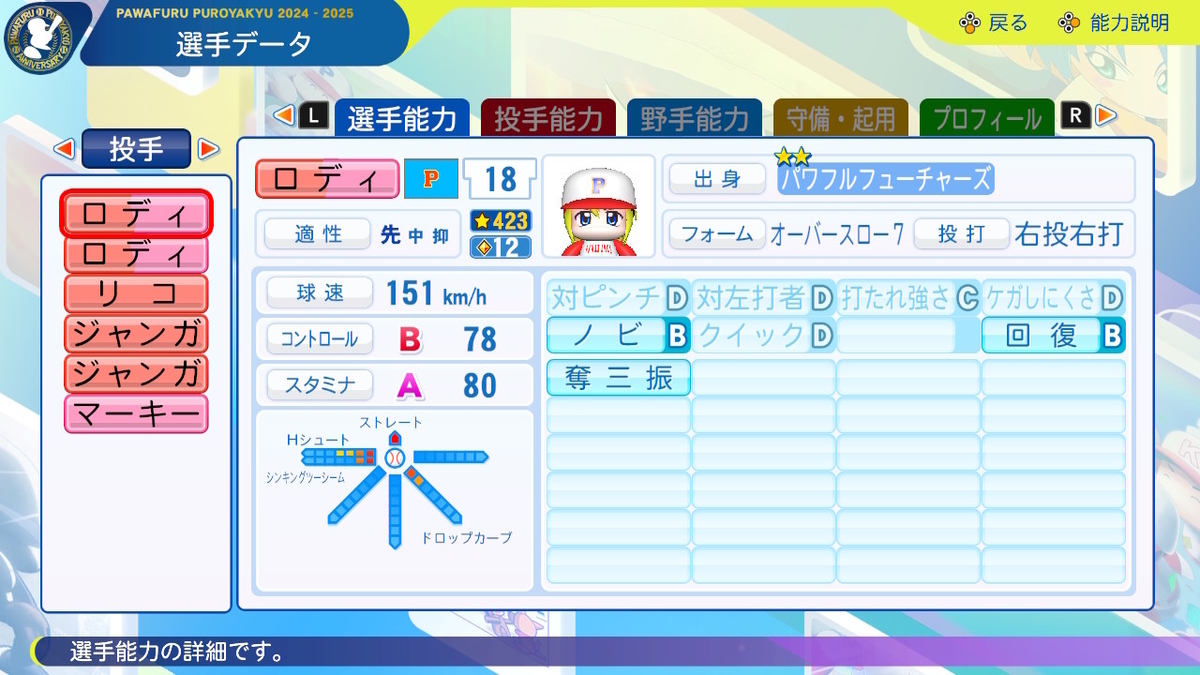Click the two gold stars above team name
This screenshot has width=1200, height=675.
pyautogui.click(x=792, y=156)
